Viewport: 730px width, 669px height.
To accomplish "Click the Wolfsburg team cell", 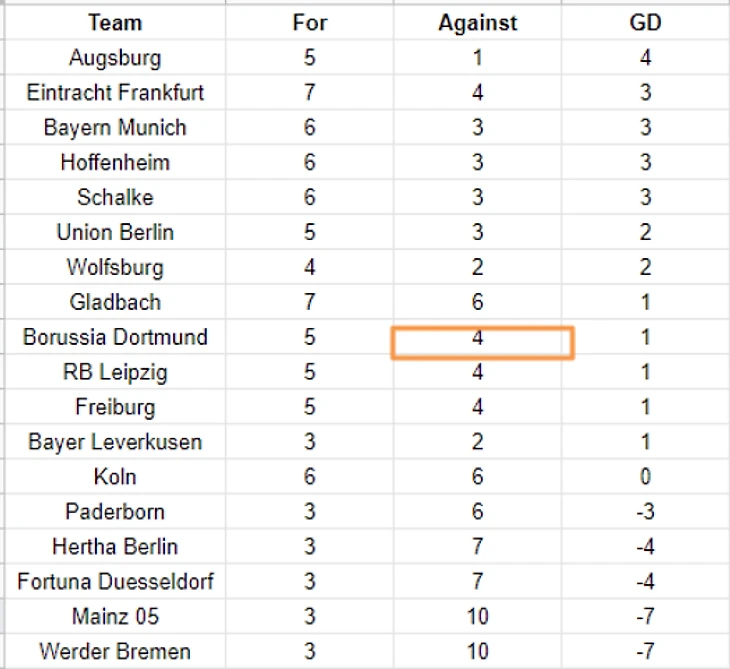I will point(115,267).
